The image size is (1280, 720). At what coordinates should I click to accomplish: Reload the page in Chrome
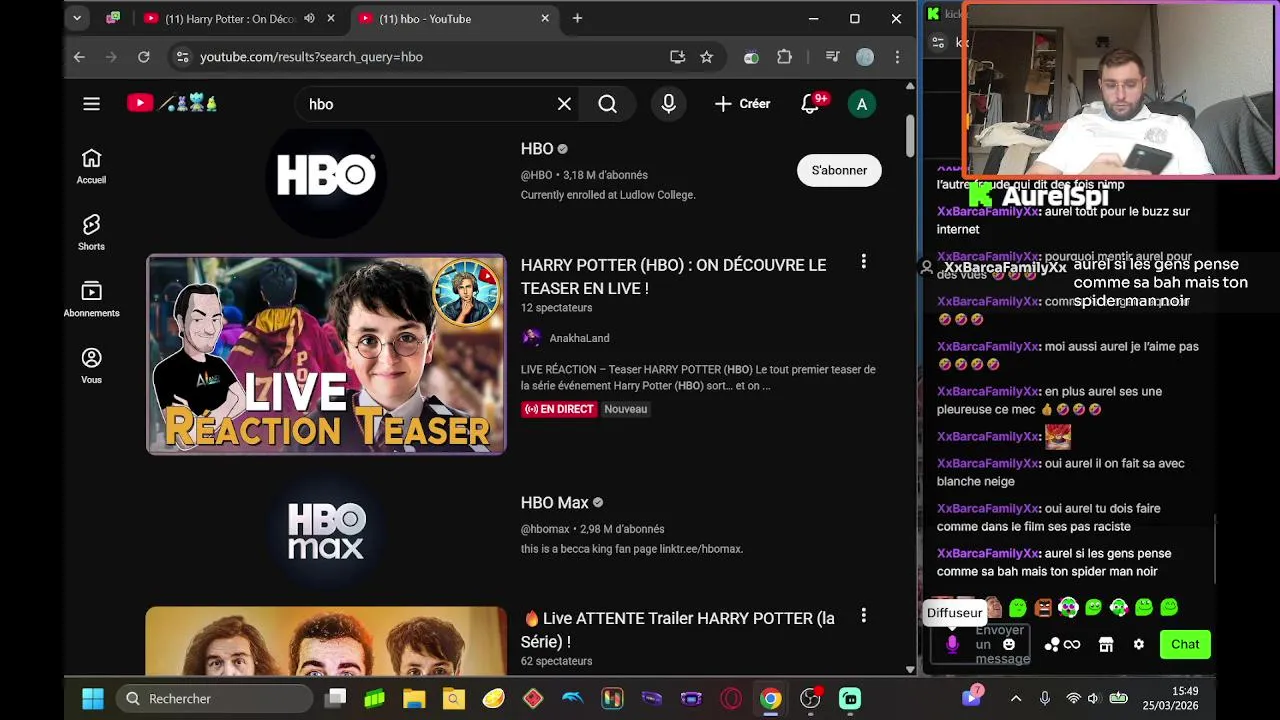(x=144, y=57)
